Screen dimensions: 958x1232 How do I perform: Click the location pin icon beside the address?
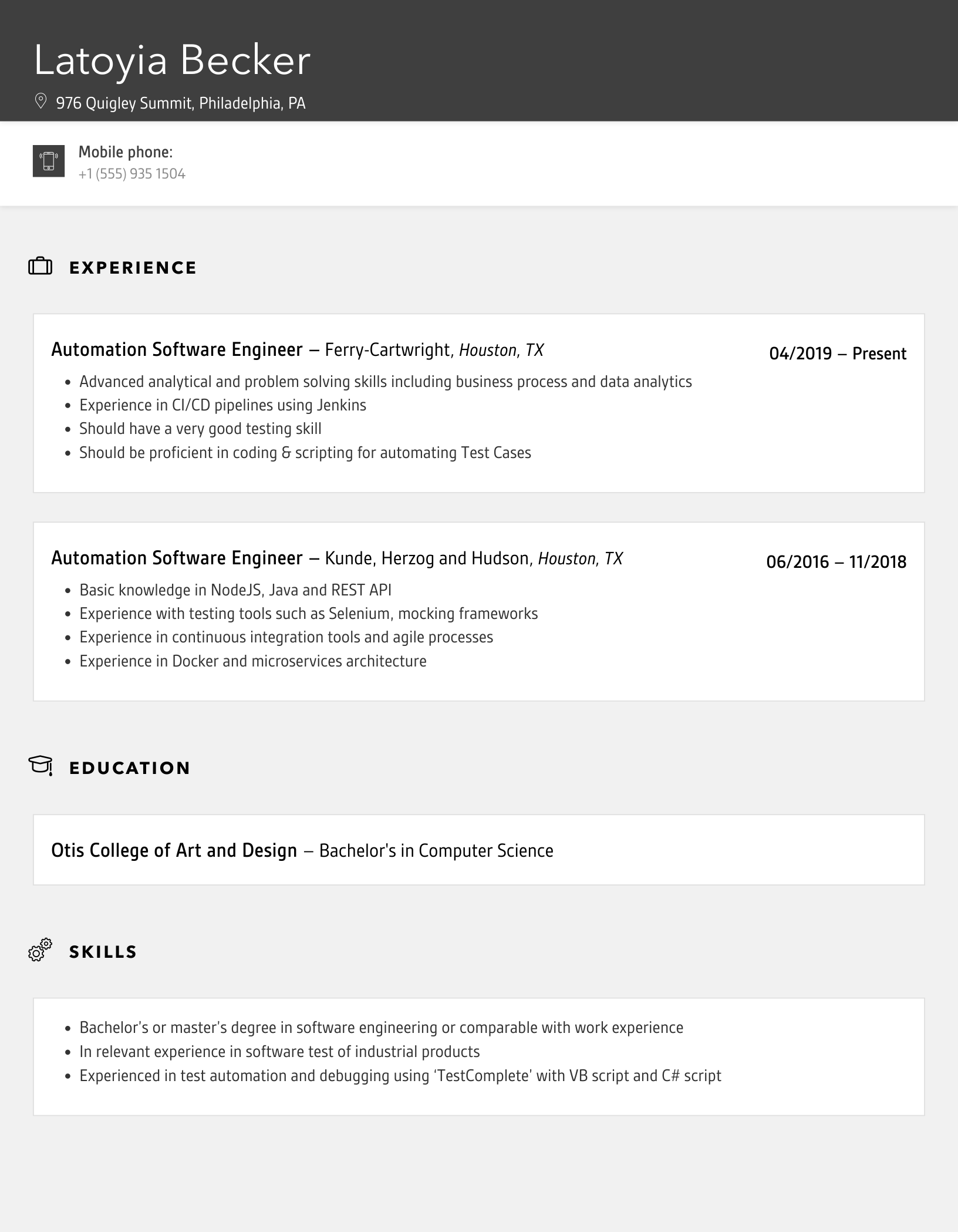(41, 102)
